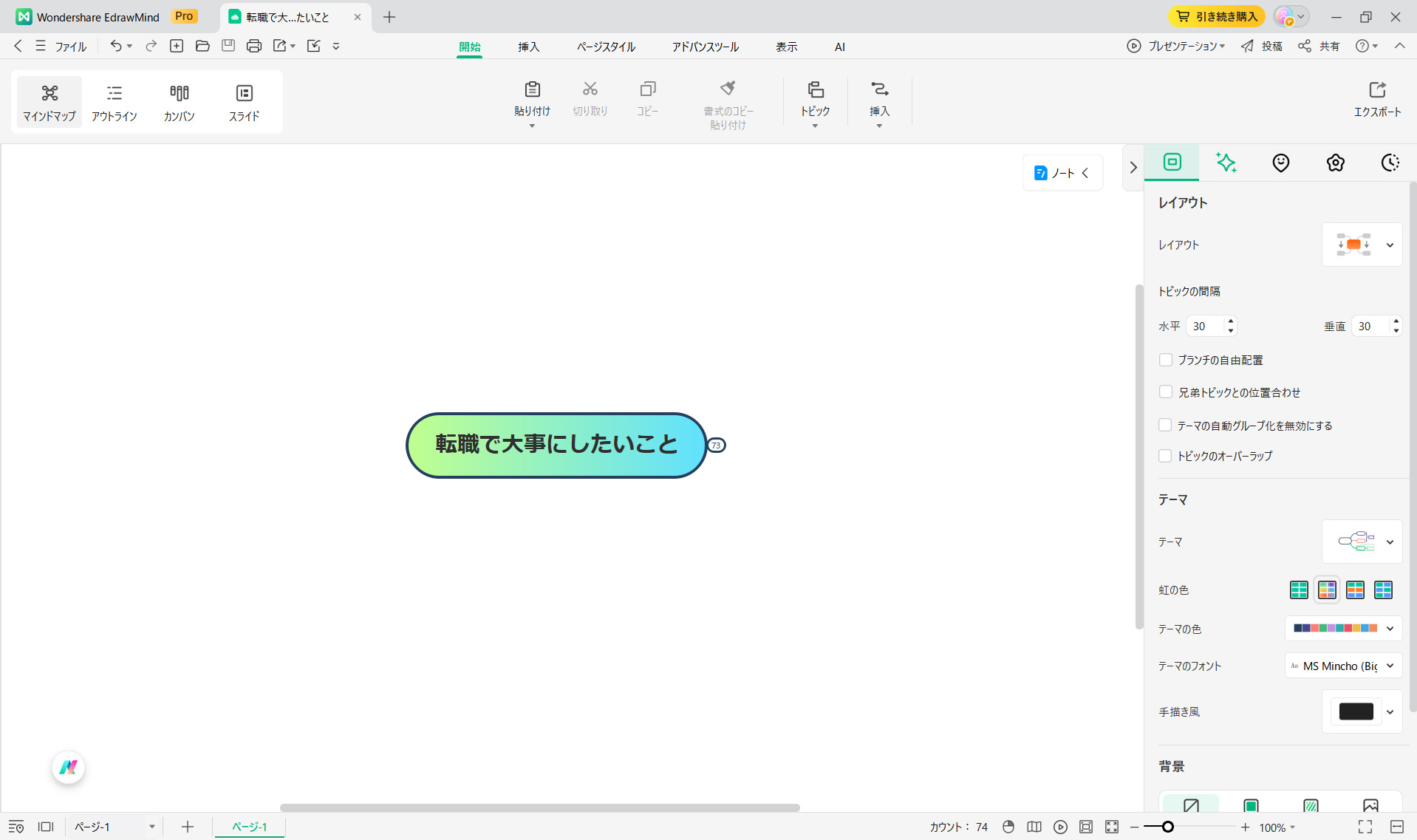Open the ページスタイル ribbon tab
This screenshot has width=1417, height=840.
[x=604, y=47]
